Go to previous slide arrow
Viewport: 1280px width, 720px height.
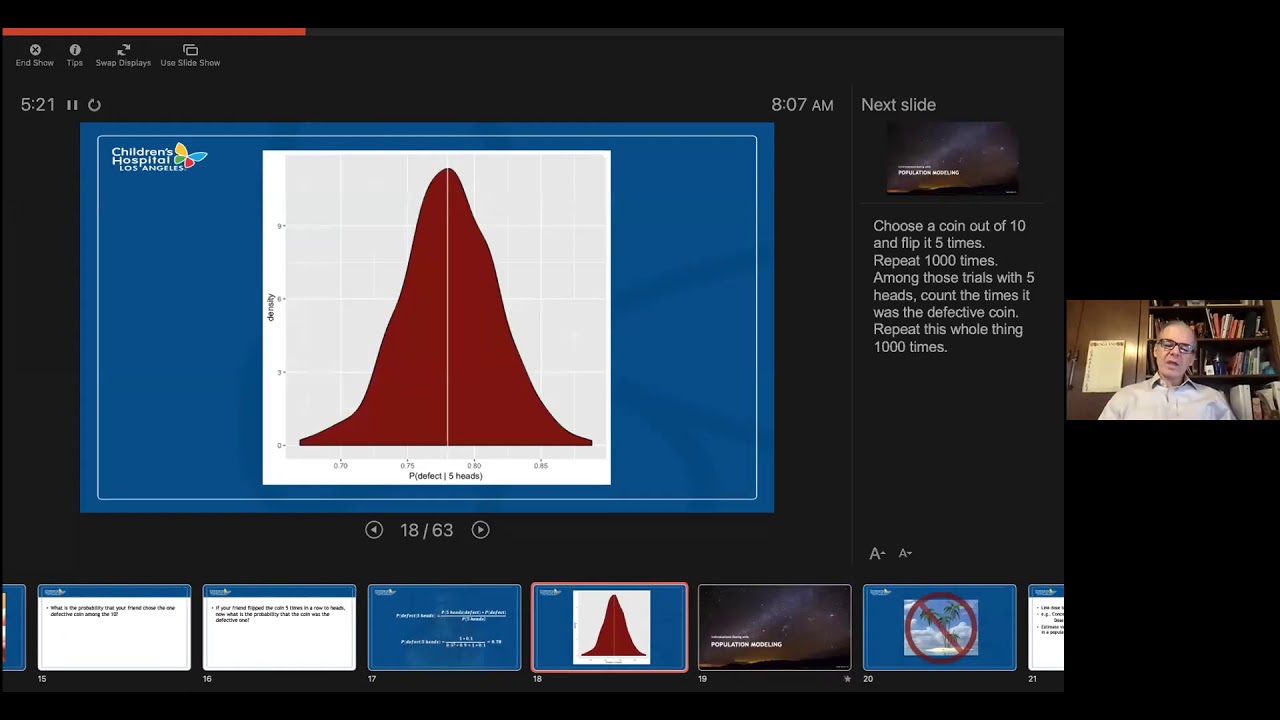[374, 530]
